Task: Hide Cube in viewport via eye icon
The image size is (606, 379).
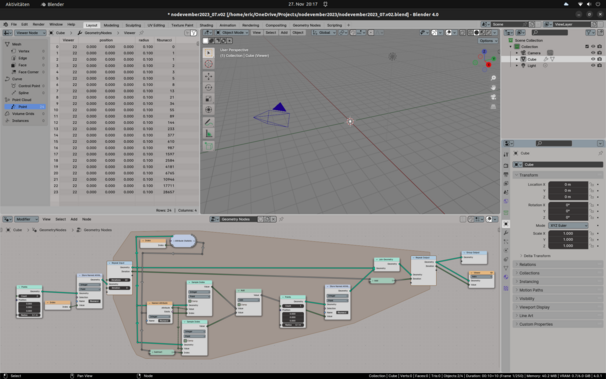Action: (593, 59)
